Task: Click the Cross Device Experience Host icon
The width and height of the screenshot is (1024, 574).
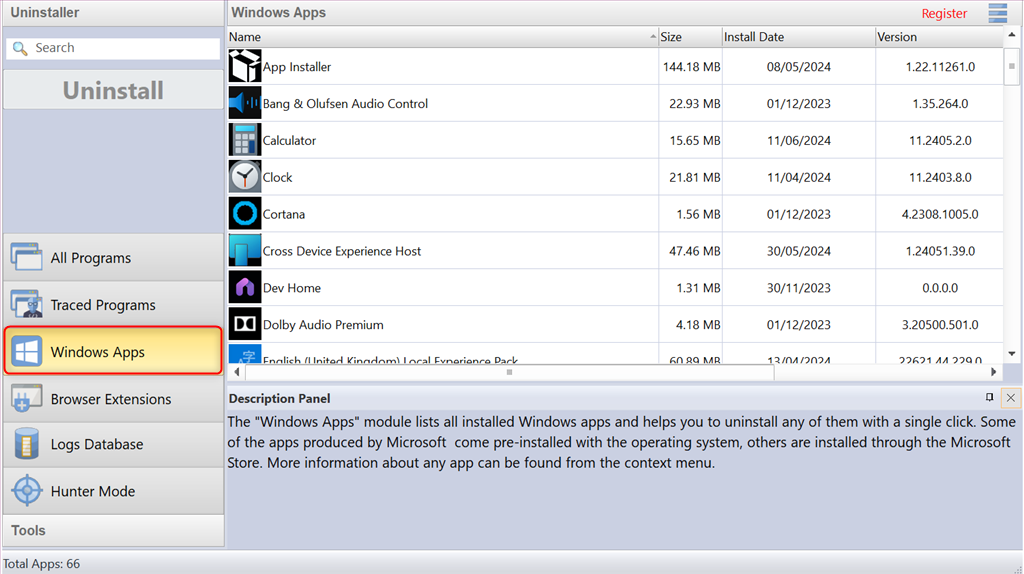Action: point(245,251)
